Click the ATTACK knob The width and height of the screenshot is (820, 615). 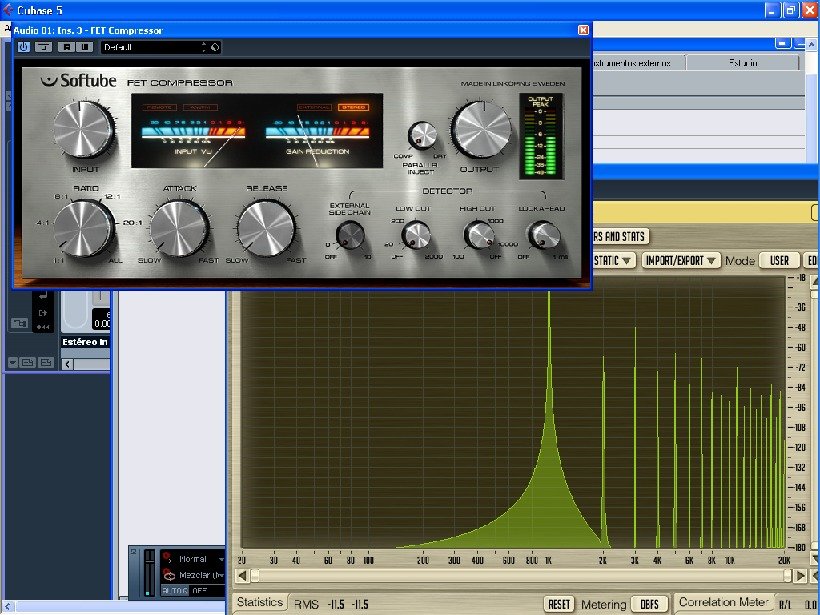click(x=179, y=229)
